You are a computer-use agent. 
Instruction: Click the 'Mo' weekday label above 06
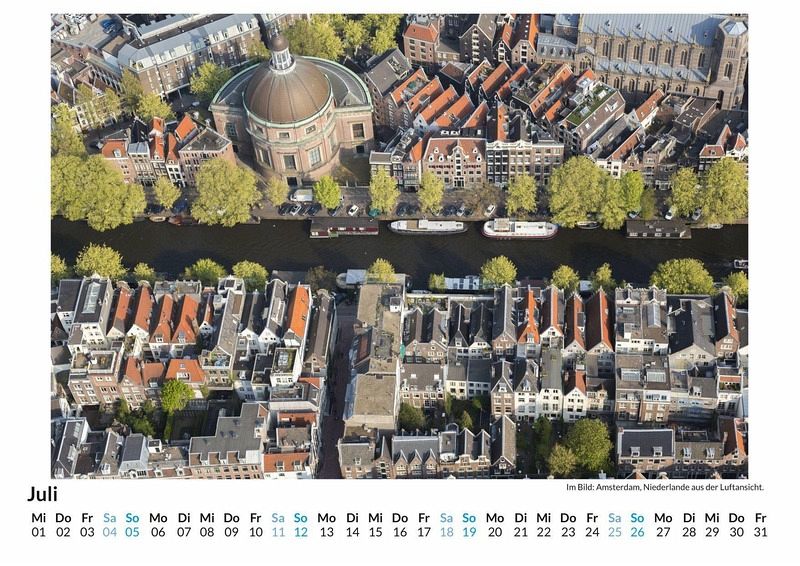(x=158, y=518)
